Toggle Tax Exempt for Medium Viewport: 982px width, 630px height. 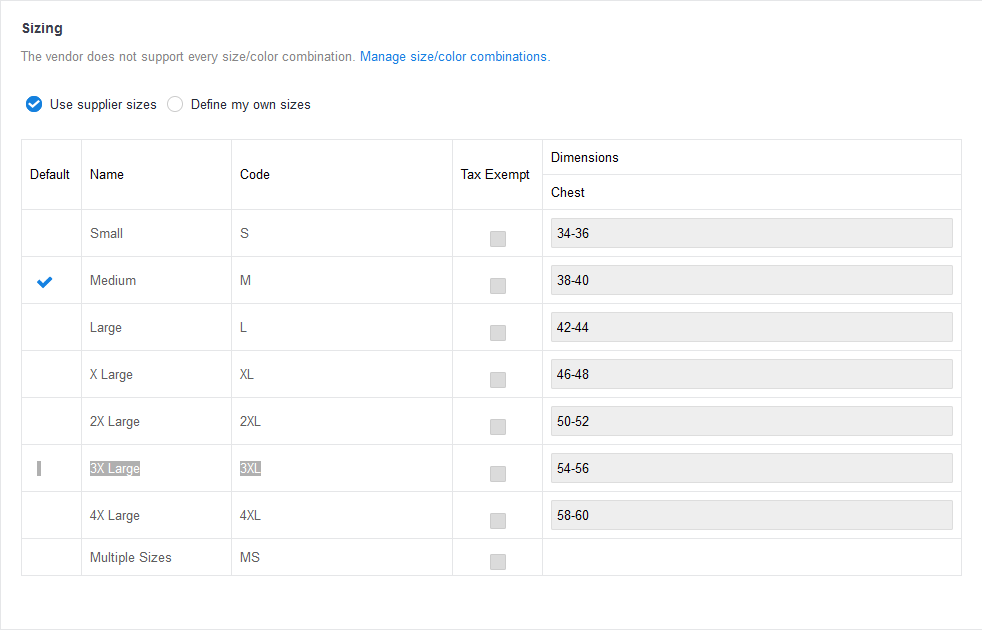(497, 285)
